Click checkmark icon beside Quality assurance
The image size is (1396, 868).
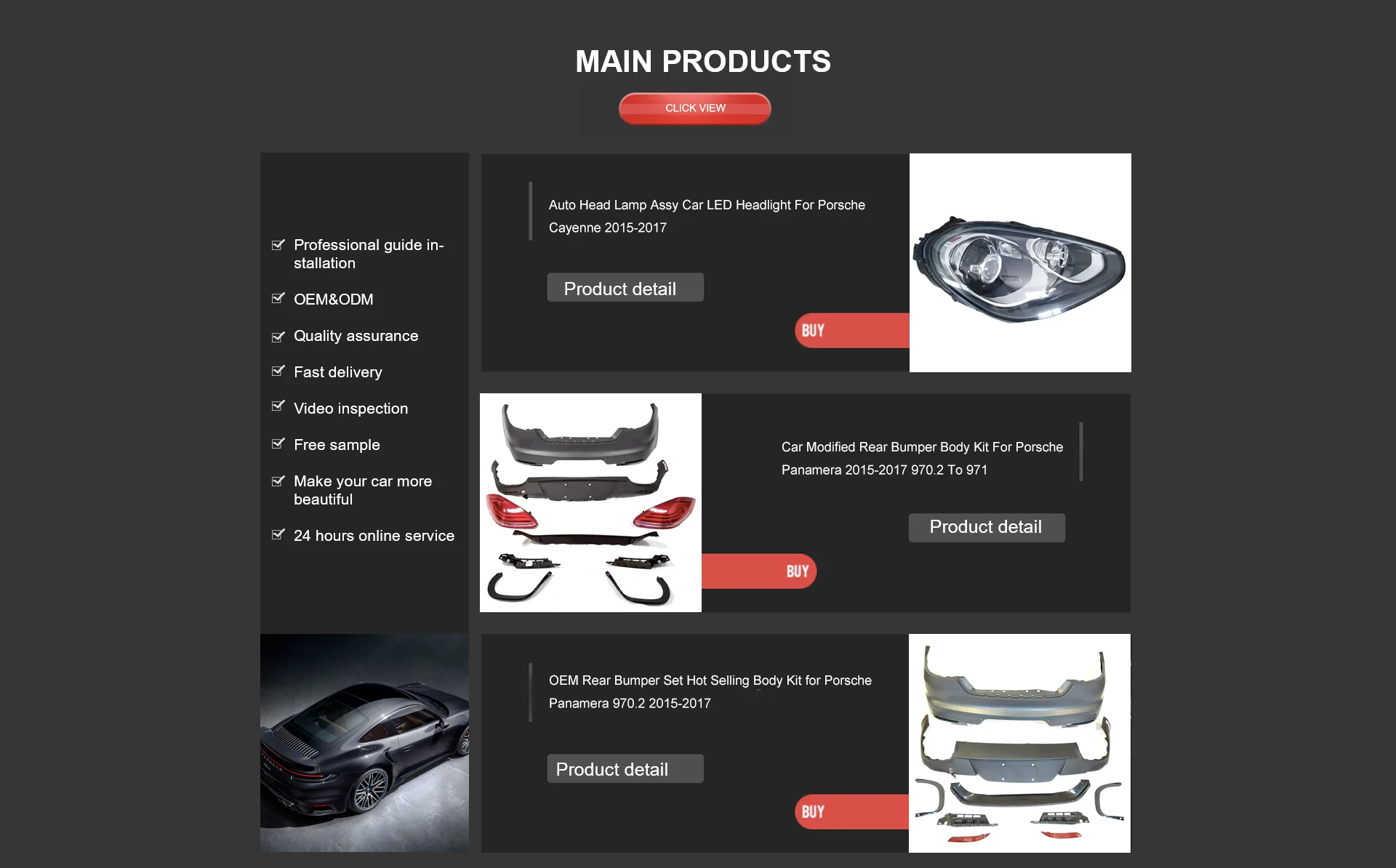278,337
